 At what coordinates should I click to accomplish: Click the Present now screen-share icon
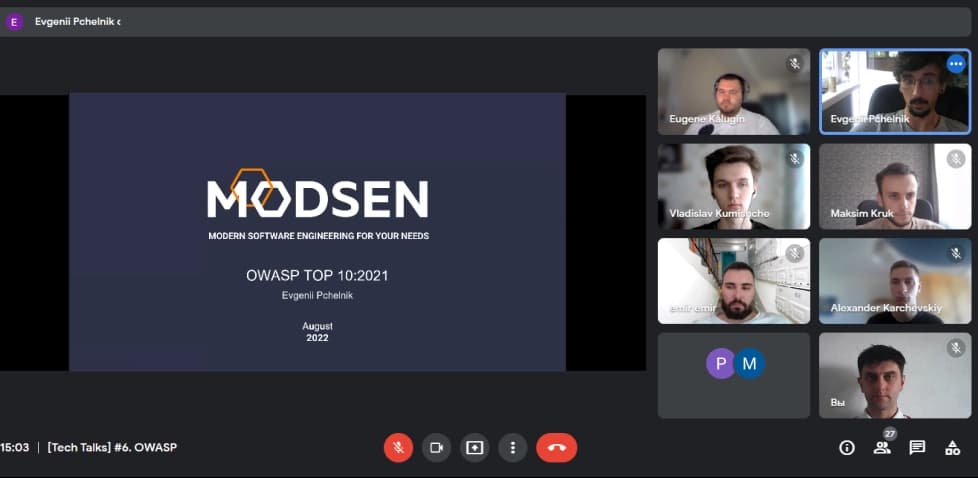pyautogui.click(x=474, y=447)
